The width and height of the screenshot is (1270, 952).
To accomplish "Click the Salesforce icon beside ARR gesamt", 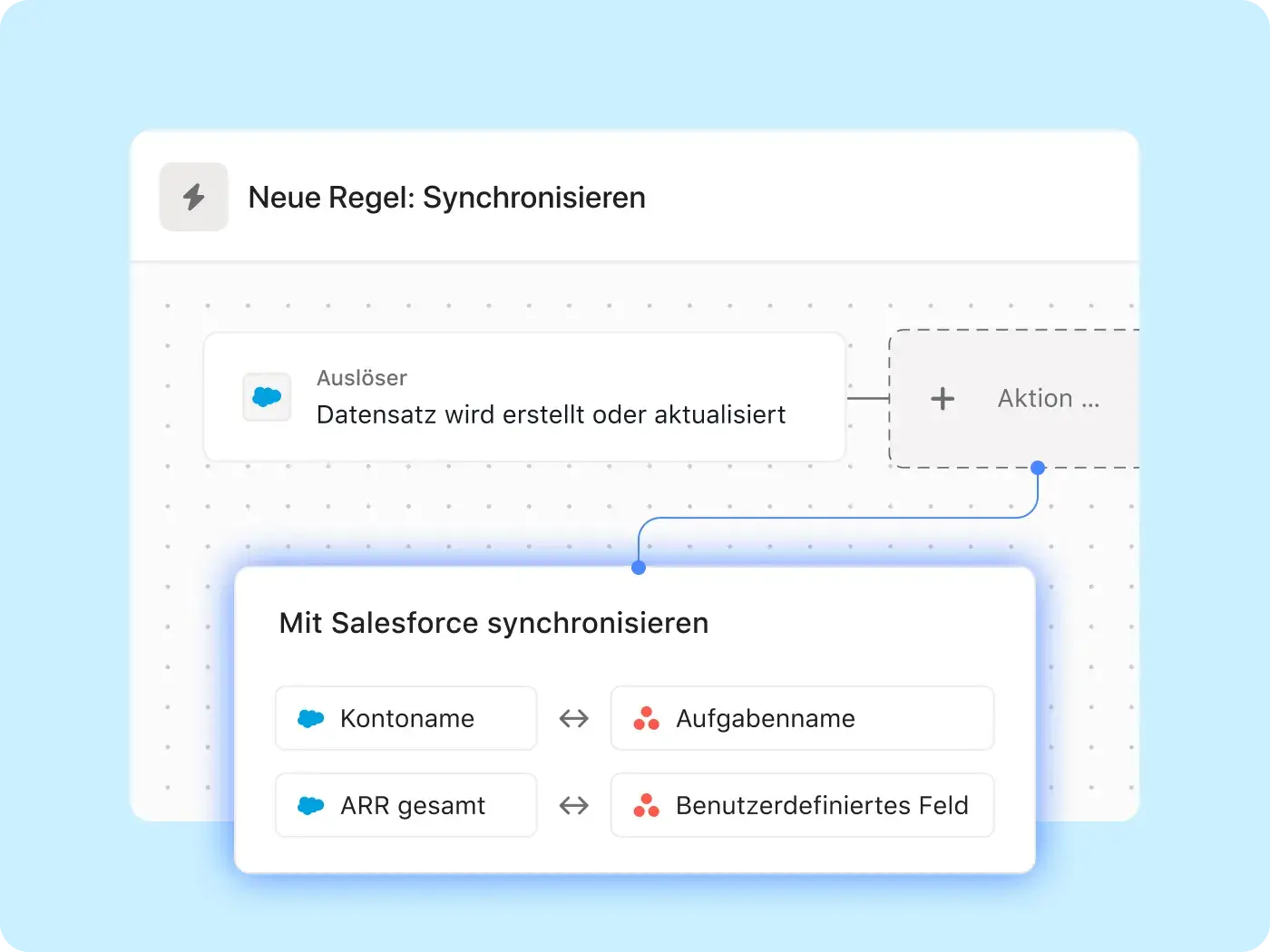I will [311, 805].
